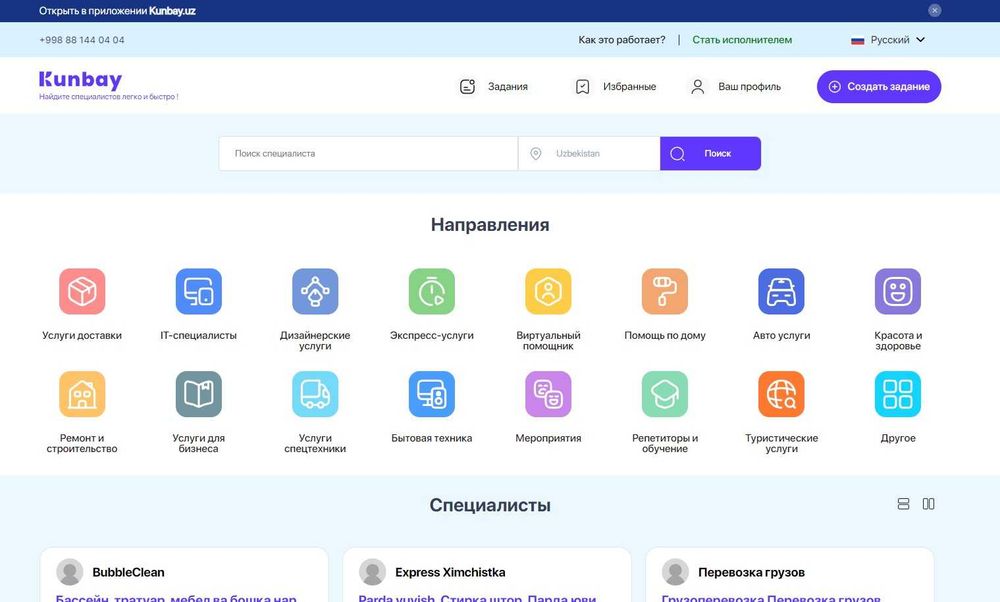This screenshot has width=1000, height=602.
Task: Open the IT-специалисты category icon
Action: click(198, 291)
